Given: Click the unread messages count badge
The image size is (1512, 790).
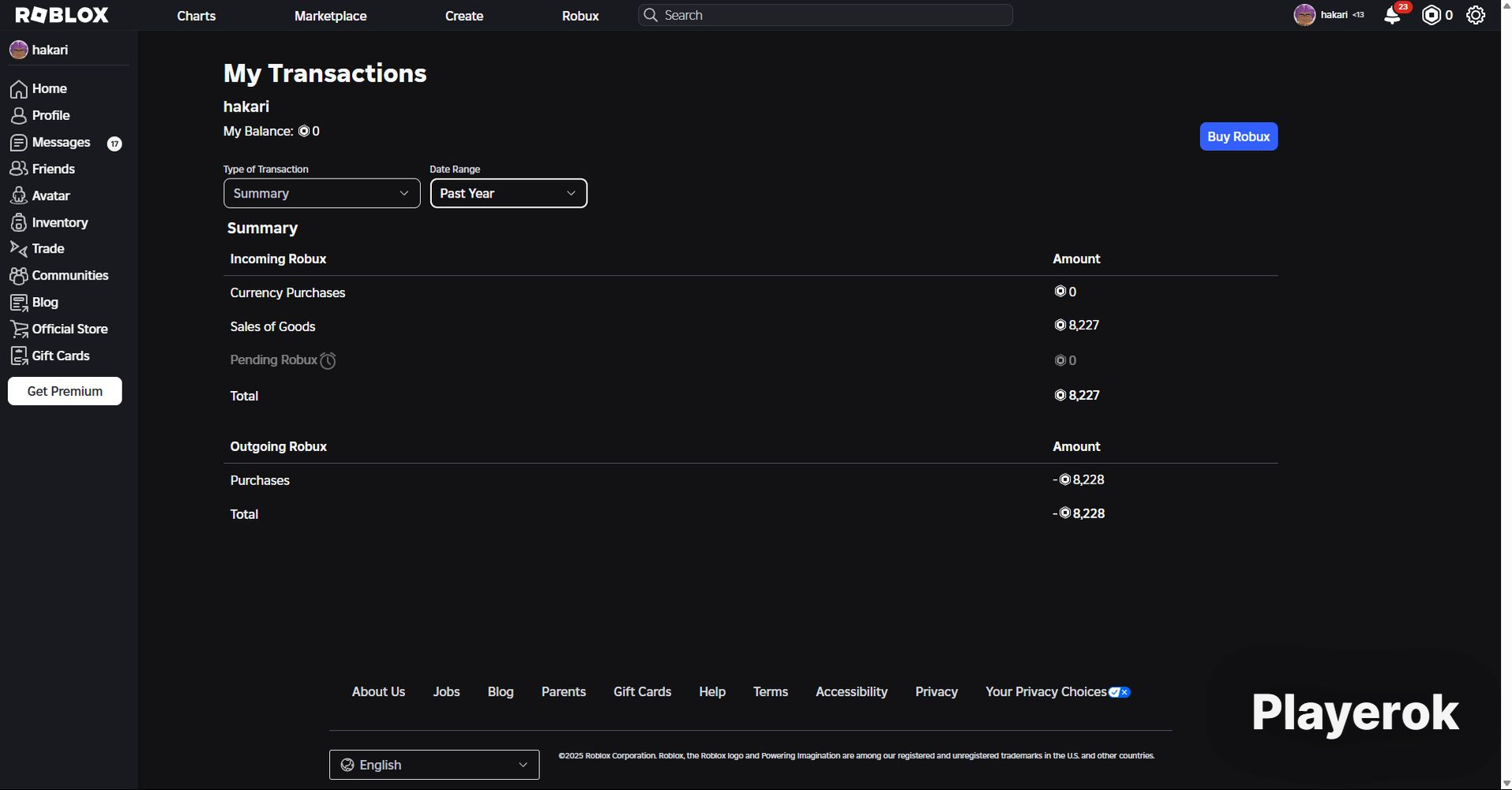Looking at the screenshot, I should coord(114,144).
